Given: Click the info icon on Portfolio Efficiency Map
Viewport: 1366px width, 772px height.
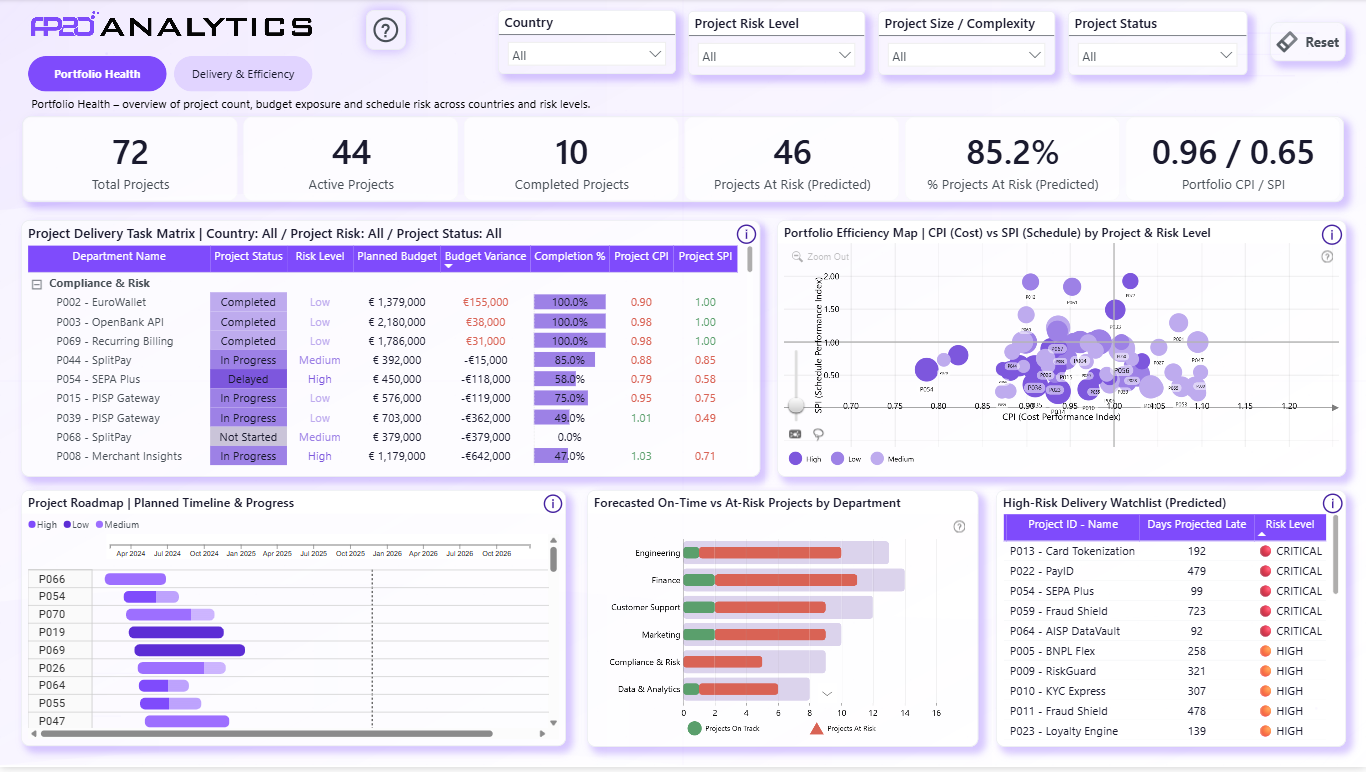Looking at the screenshot, I should click(x=1331, y=233).
